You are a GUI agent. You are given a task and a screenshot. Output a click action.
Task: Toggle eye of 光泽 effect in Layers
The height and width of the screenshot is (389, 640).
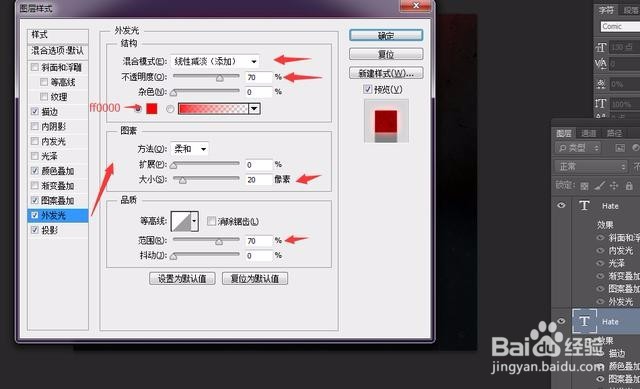pyautogui.click(x=600, y=263)
